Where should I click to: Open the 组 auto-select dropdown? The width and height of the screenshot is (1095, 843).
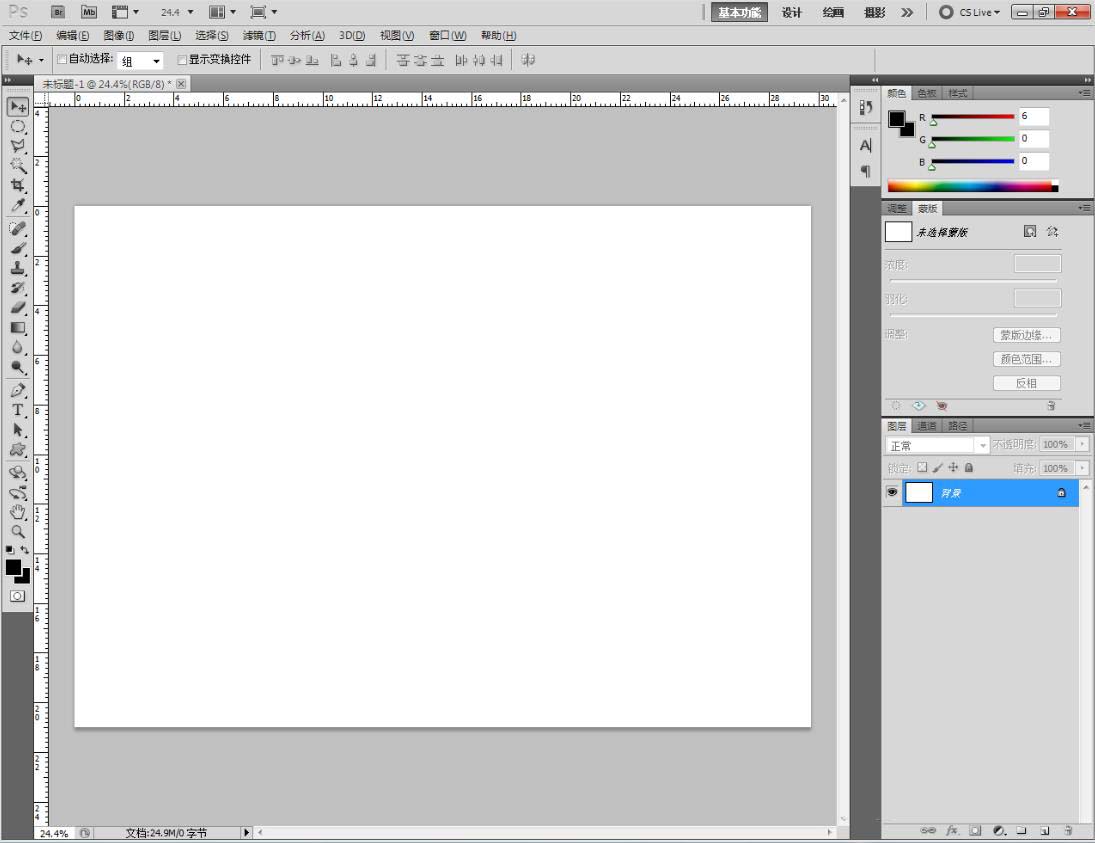click(140, 61)
